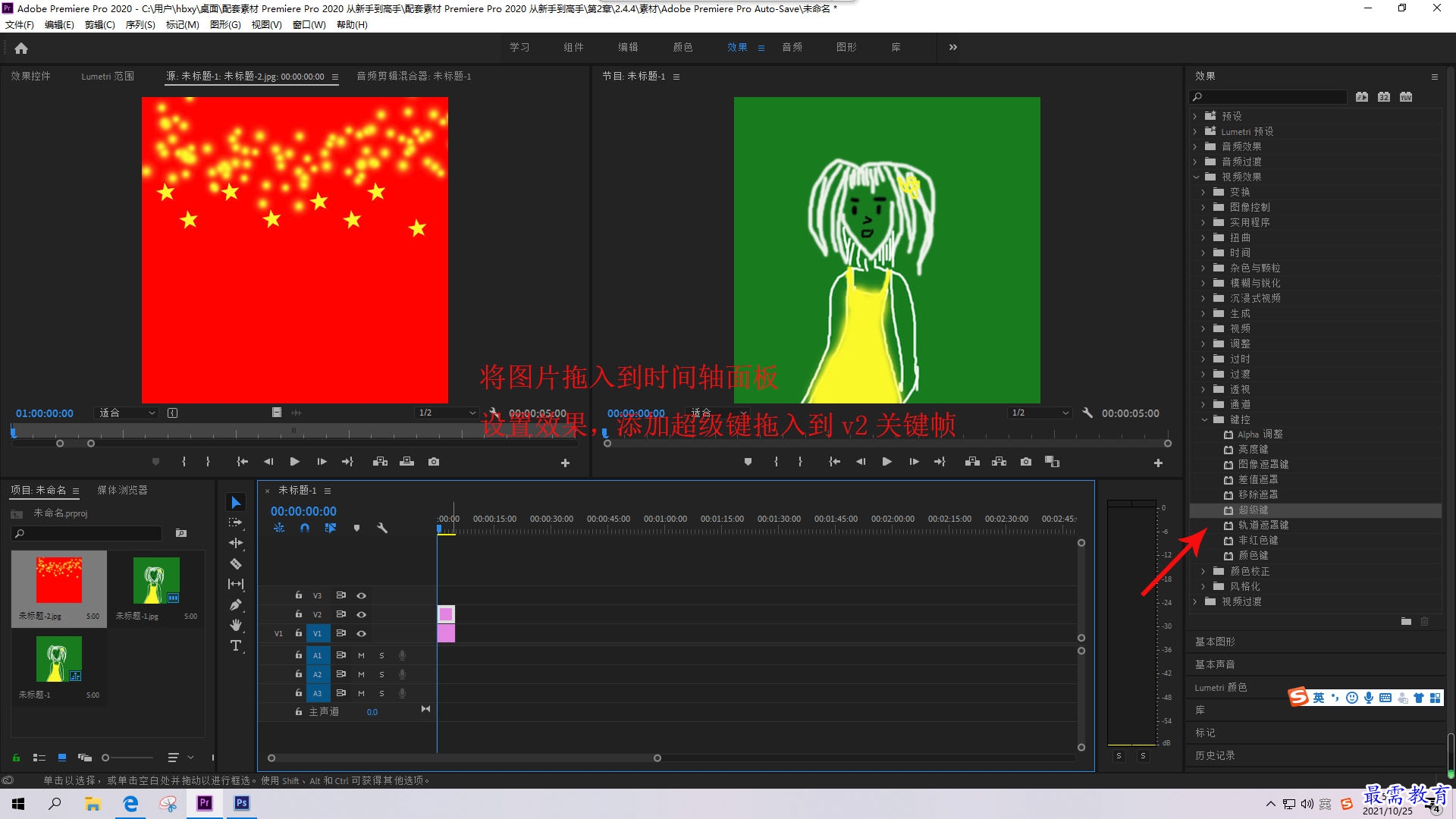Click Lift button in Program monitor
Screen dimensions: 1456x819
(972, 461)
